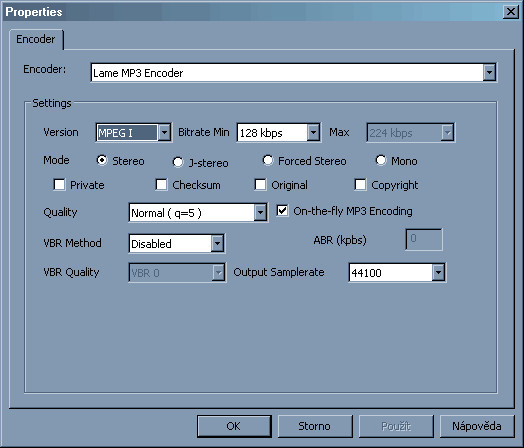Switch to the Encoder tab
Image resolution: width=524 pixels, height=448 pixels.
click(x=36, y=39)
